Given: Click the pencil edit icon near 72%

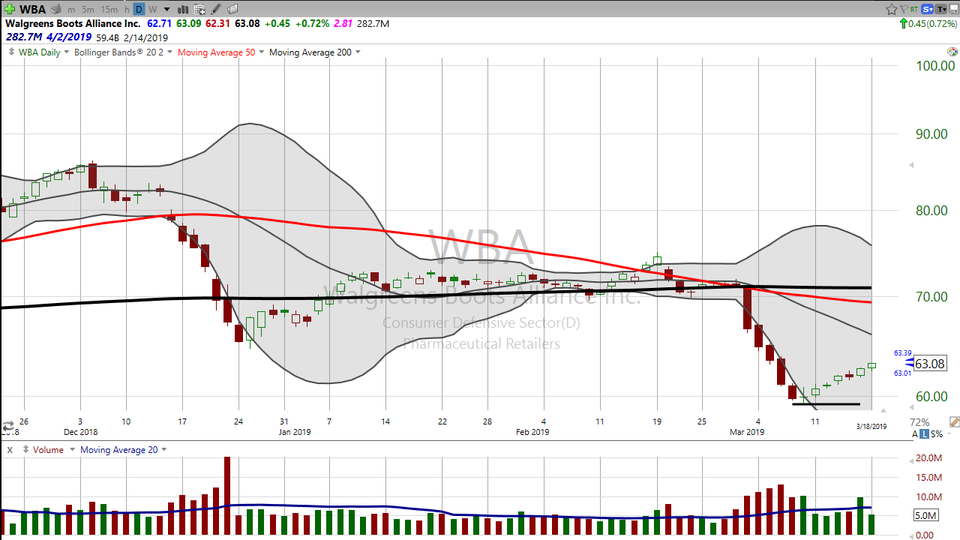Looking at the screenshot, I should point(954,422).
